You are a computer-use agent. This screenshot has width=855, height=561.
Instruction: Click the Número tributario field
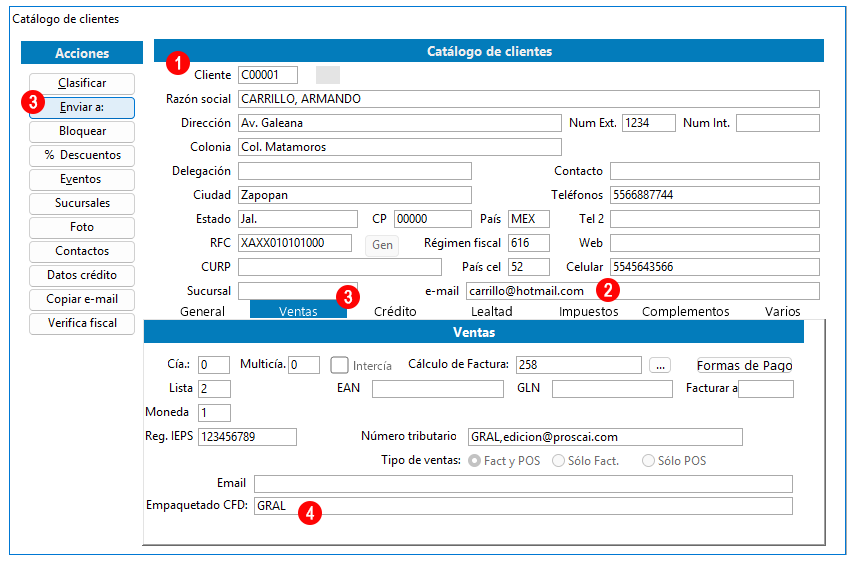pos(605,437)
